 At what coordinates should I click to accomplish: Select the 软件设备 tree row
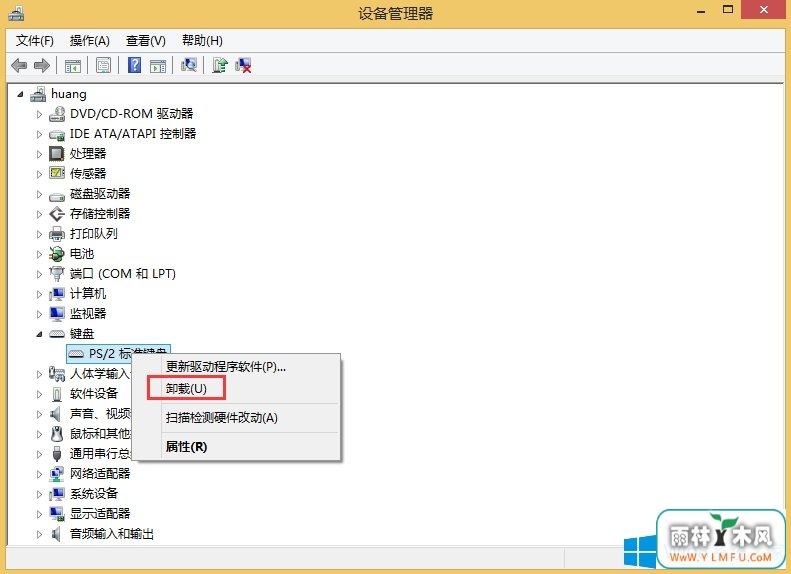click(94, 393)
